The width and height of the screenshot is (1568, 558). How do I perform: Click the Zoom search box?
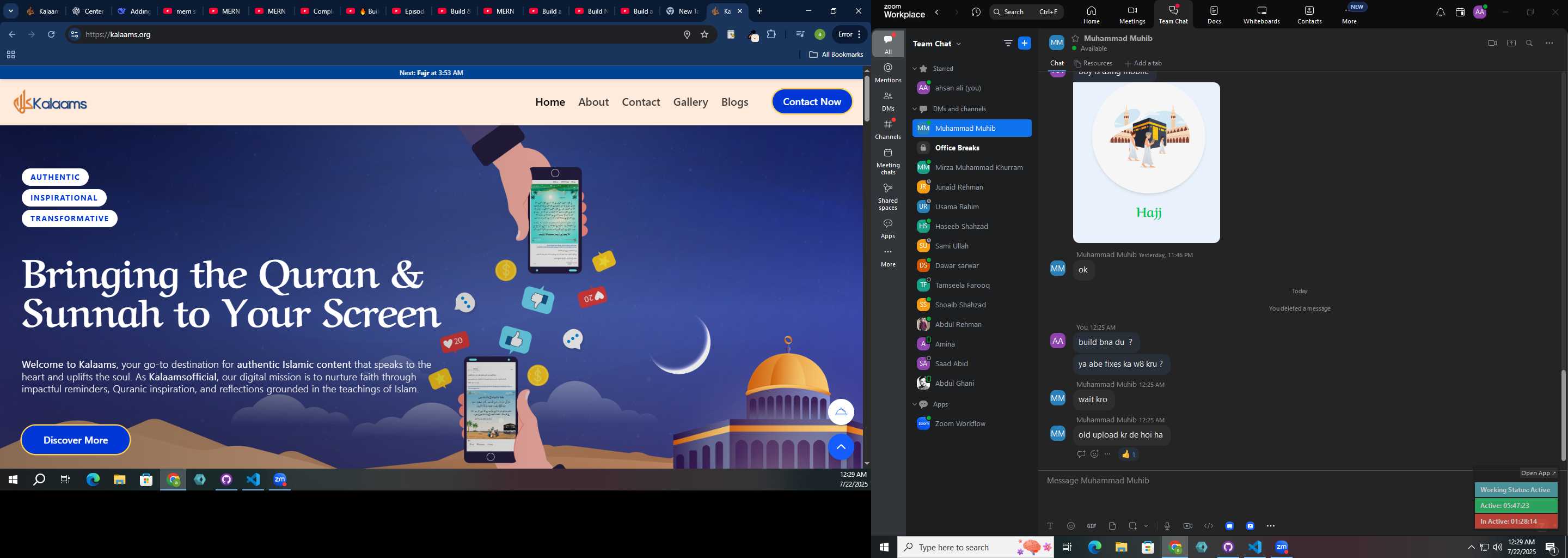[1026, 11]
